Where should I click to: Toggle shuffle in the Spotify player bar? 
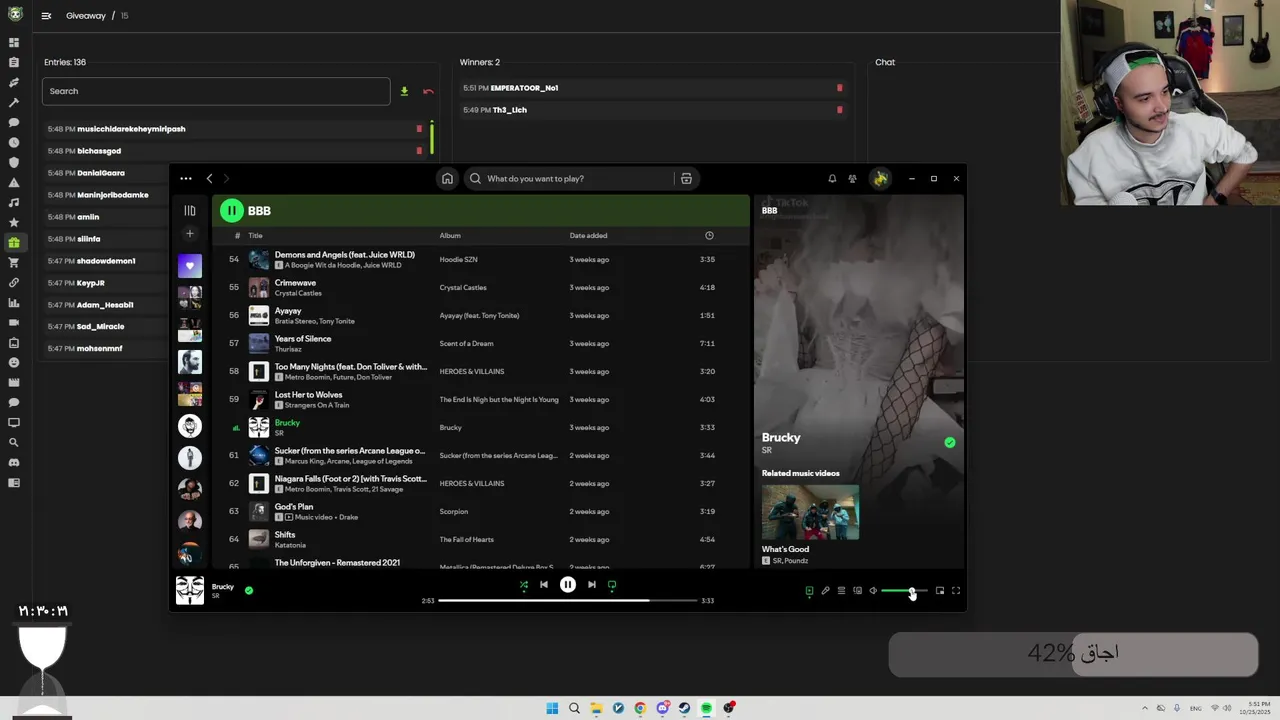(523, 585)
